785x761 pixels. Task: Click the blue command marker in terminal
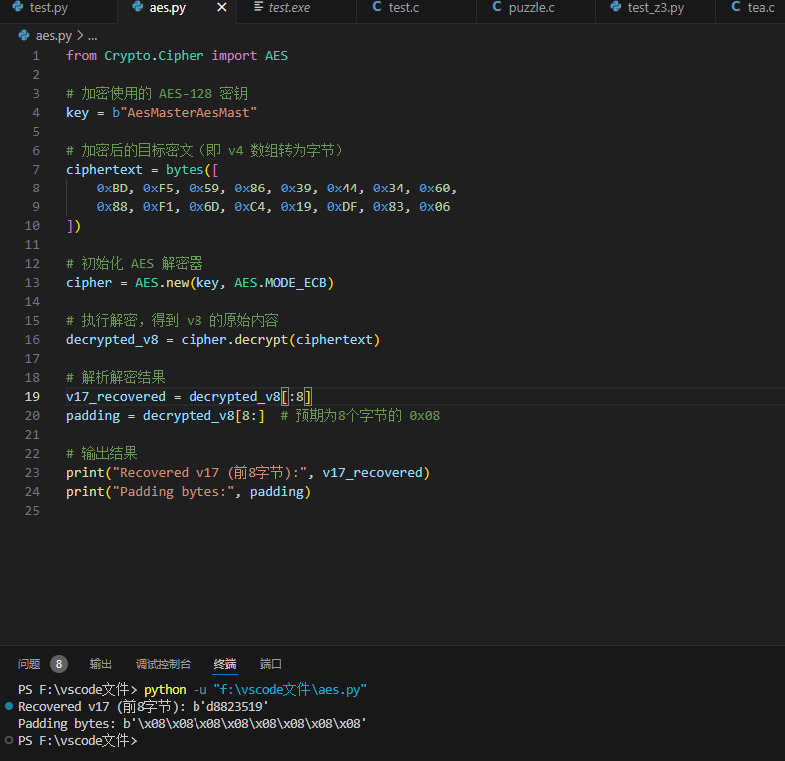tap(10, 707)
